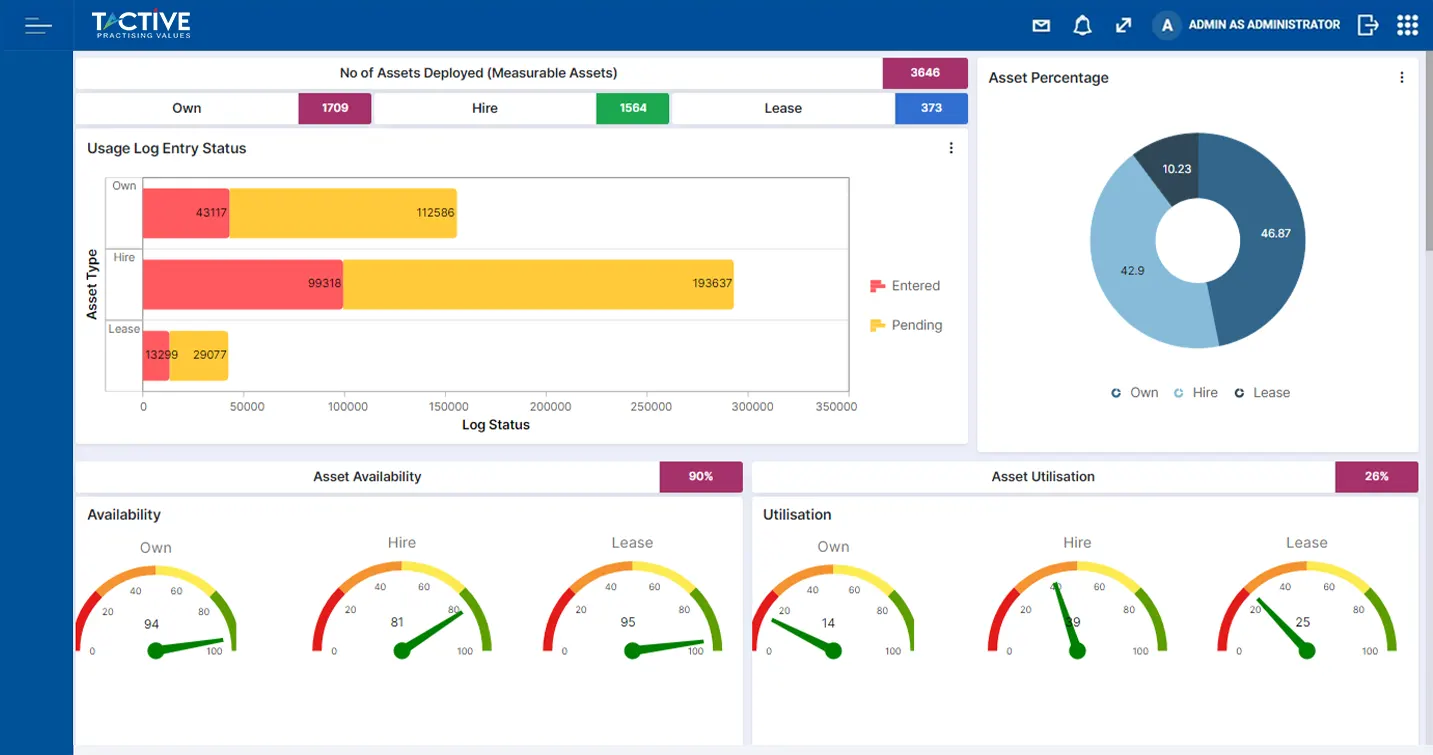Open Asset Percentage three-dot menu
This screenshot has width=1433, height=755.
1401,78
